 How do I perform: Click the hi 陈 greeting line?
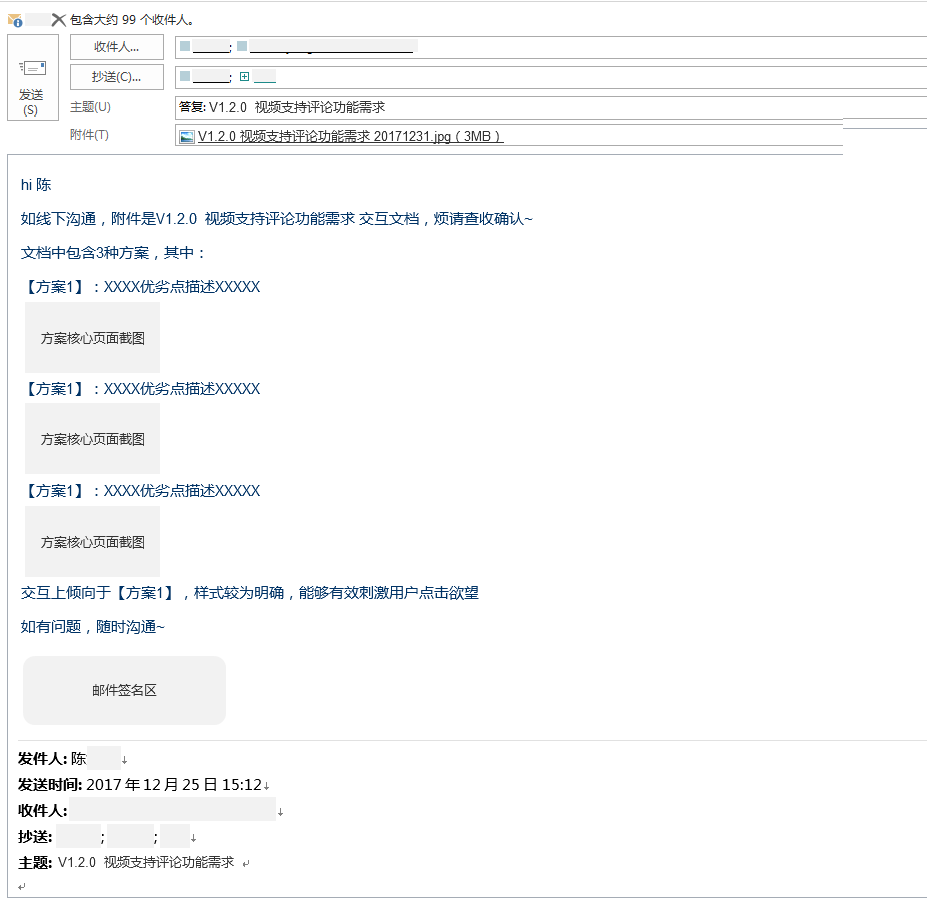point(36,185)
